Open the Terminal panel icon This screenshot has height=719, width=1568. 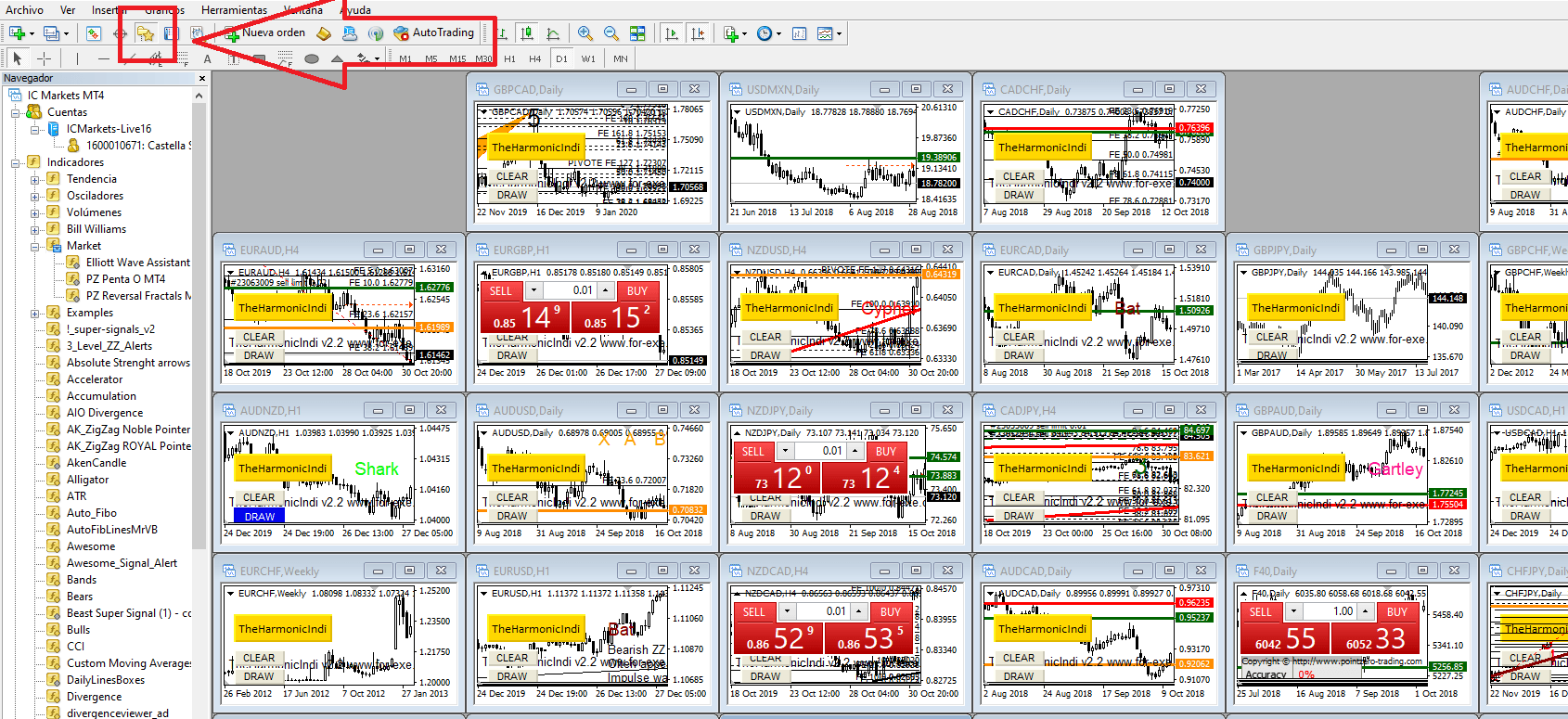(x=170, y=33)
